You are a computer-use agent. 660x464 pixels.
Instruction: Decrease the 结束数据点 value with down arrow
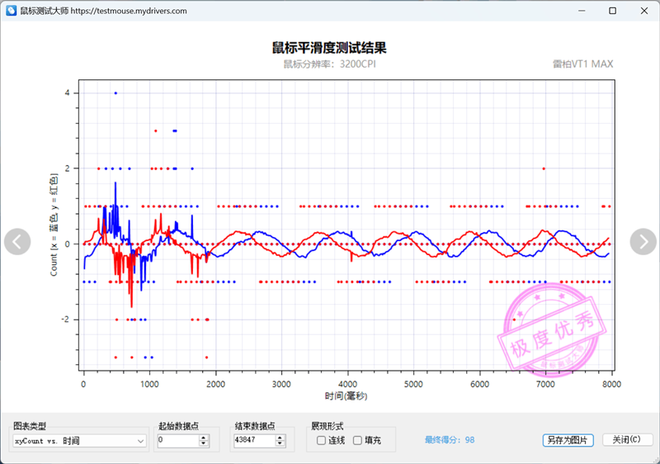coord(281,443)
